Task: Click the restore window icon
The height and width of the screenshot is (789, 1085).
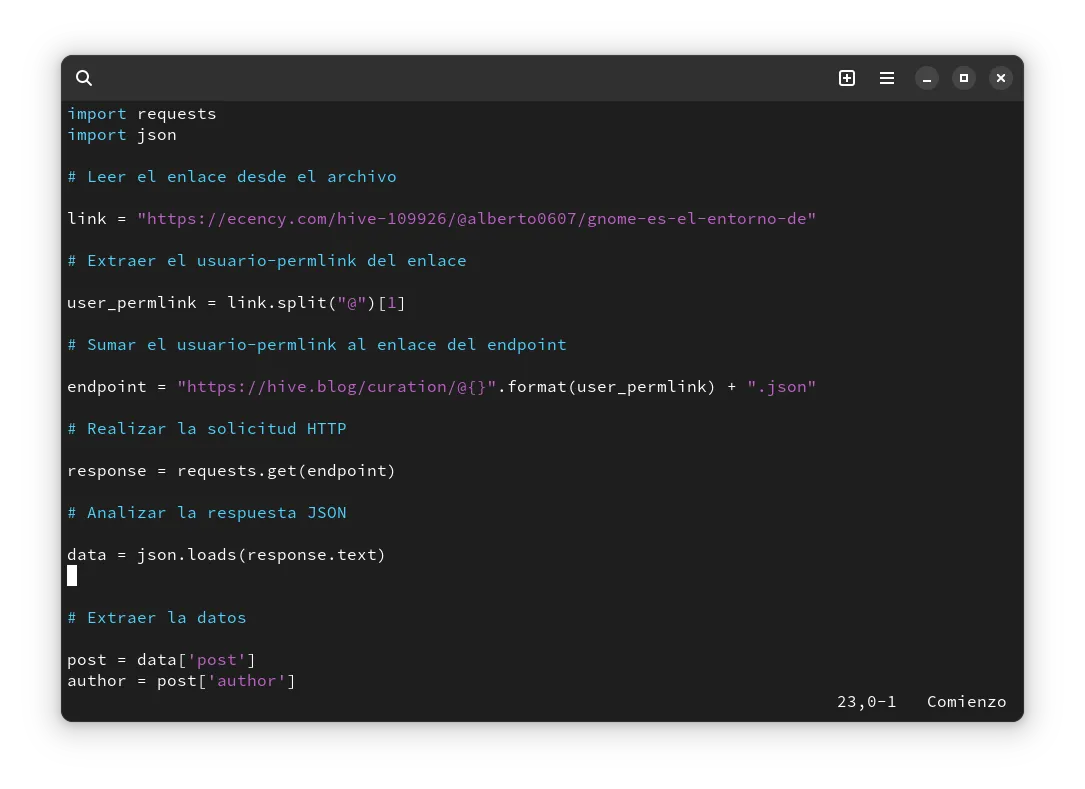Action: [x=963, y=77]
